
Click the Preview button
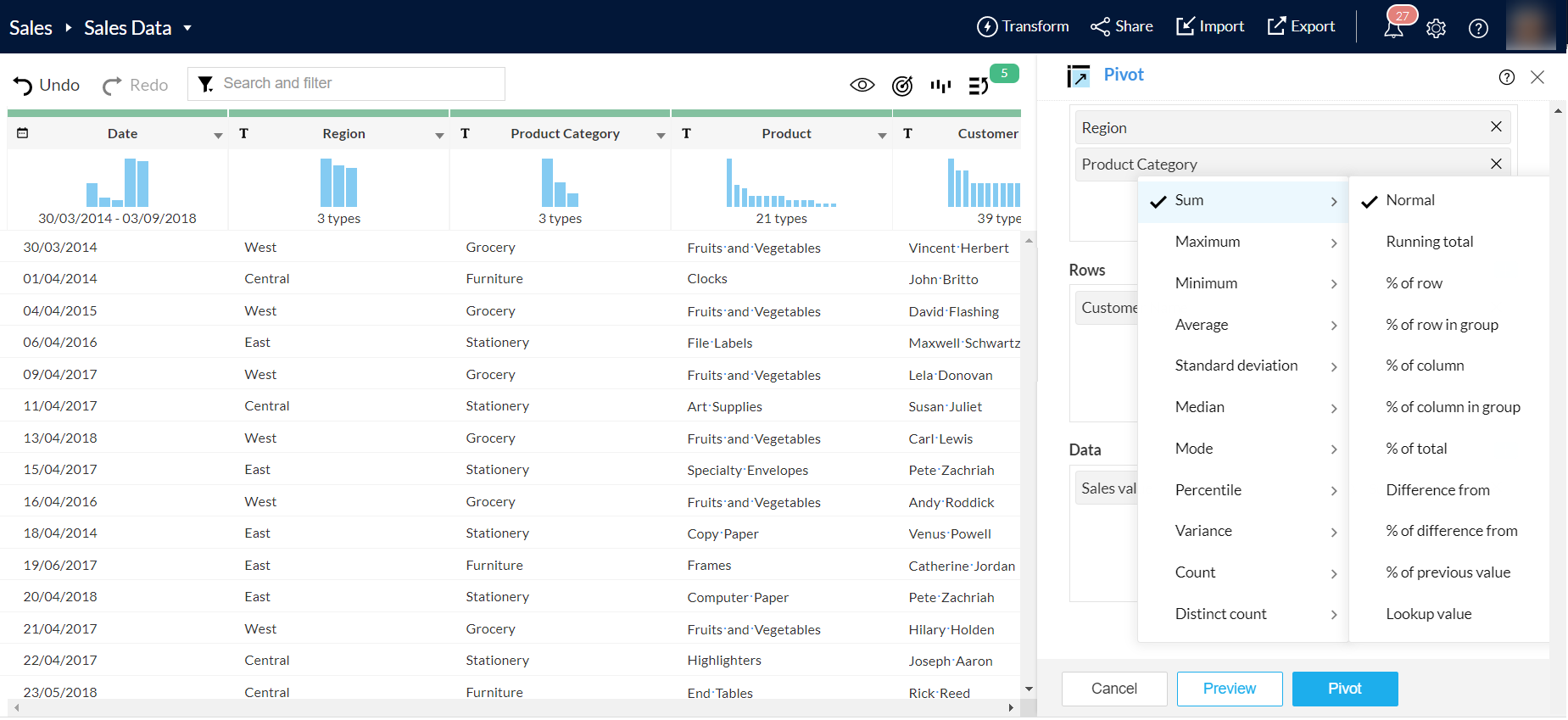click(x=1230, y=689)
